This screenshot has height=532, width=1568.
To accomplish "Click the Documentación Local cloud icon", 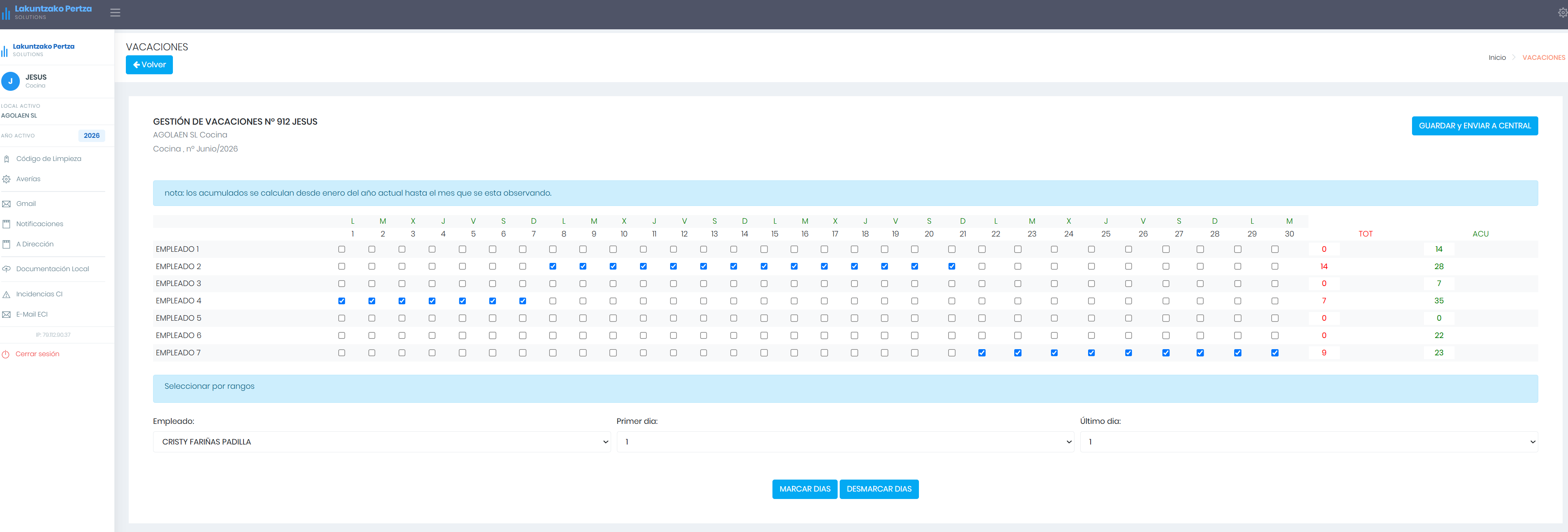I will point(7,269).
